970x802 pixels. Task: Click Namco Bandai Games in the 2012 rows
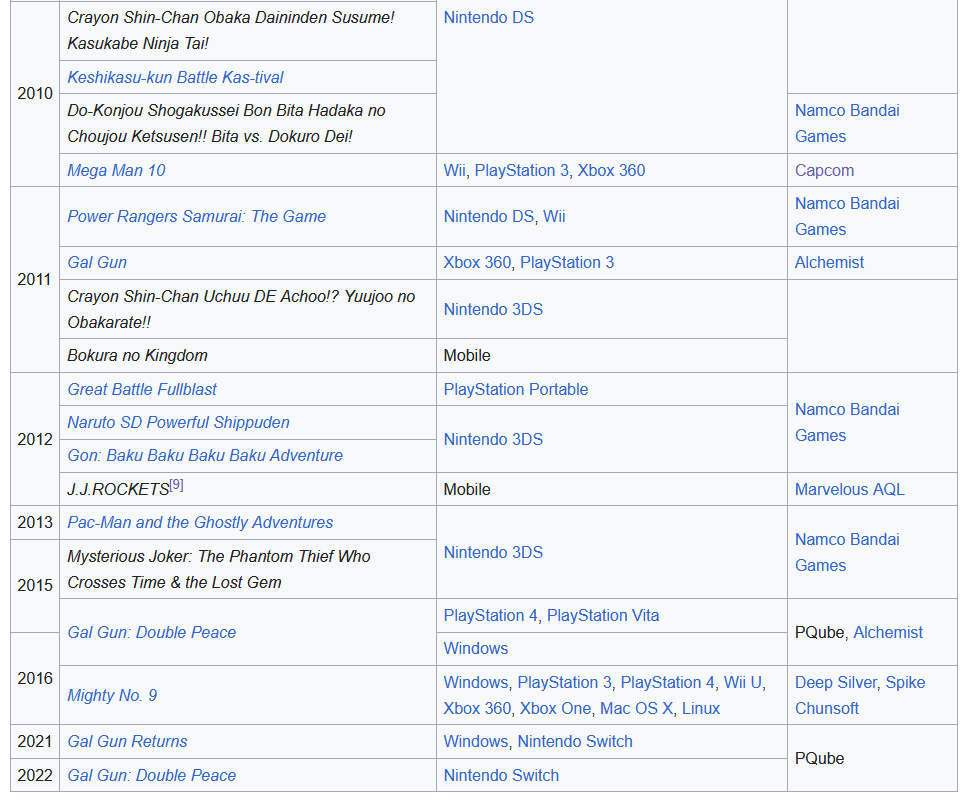847,423
